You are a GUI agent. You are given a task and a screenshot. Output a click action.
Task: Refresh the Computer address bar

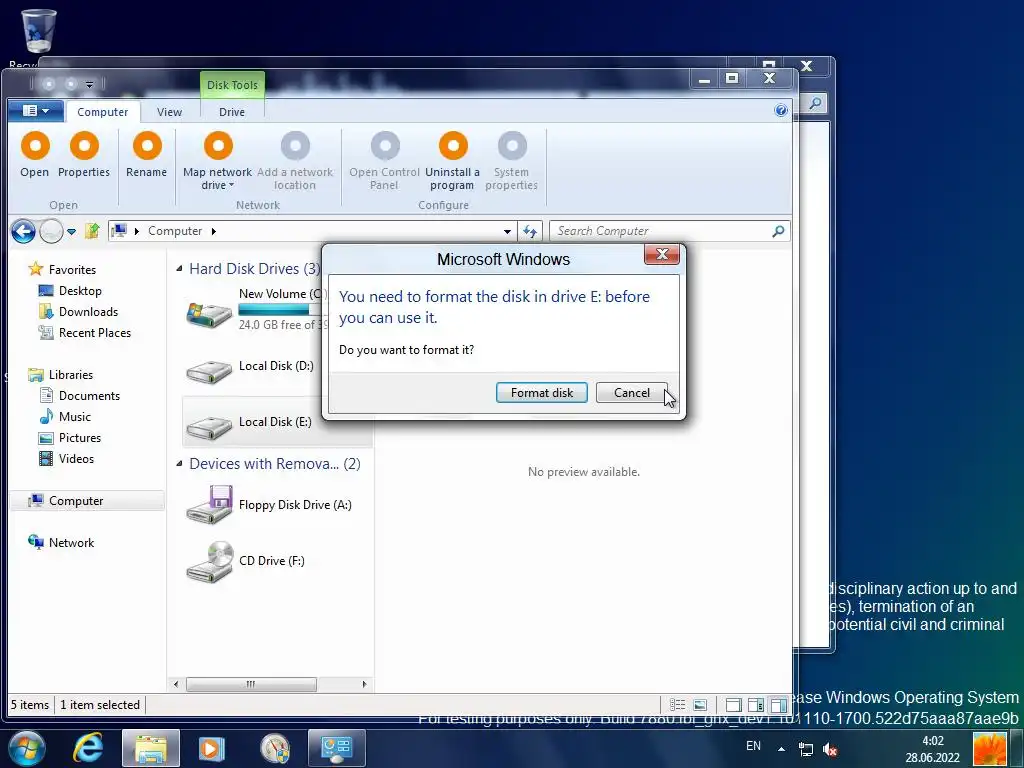tap(530, 231)
